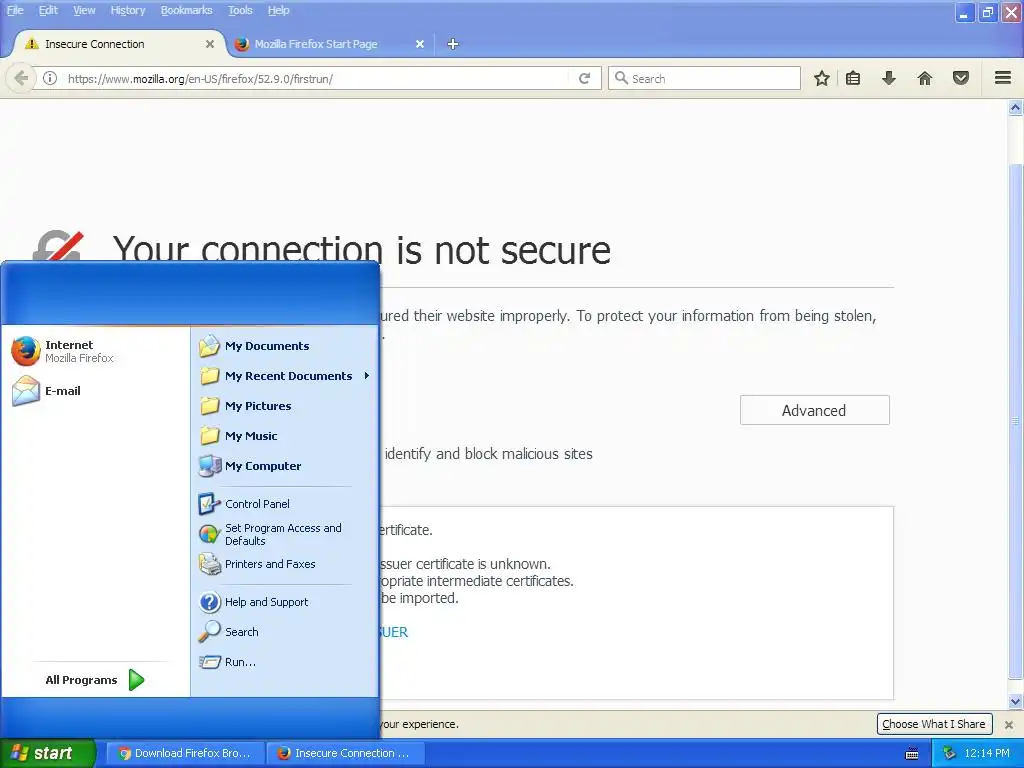Image resolution: width=1024 pixels, height=768 pixels.
Task: Click the Advanced button
Action: [x=814, y=410]
